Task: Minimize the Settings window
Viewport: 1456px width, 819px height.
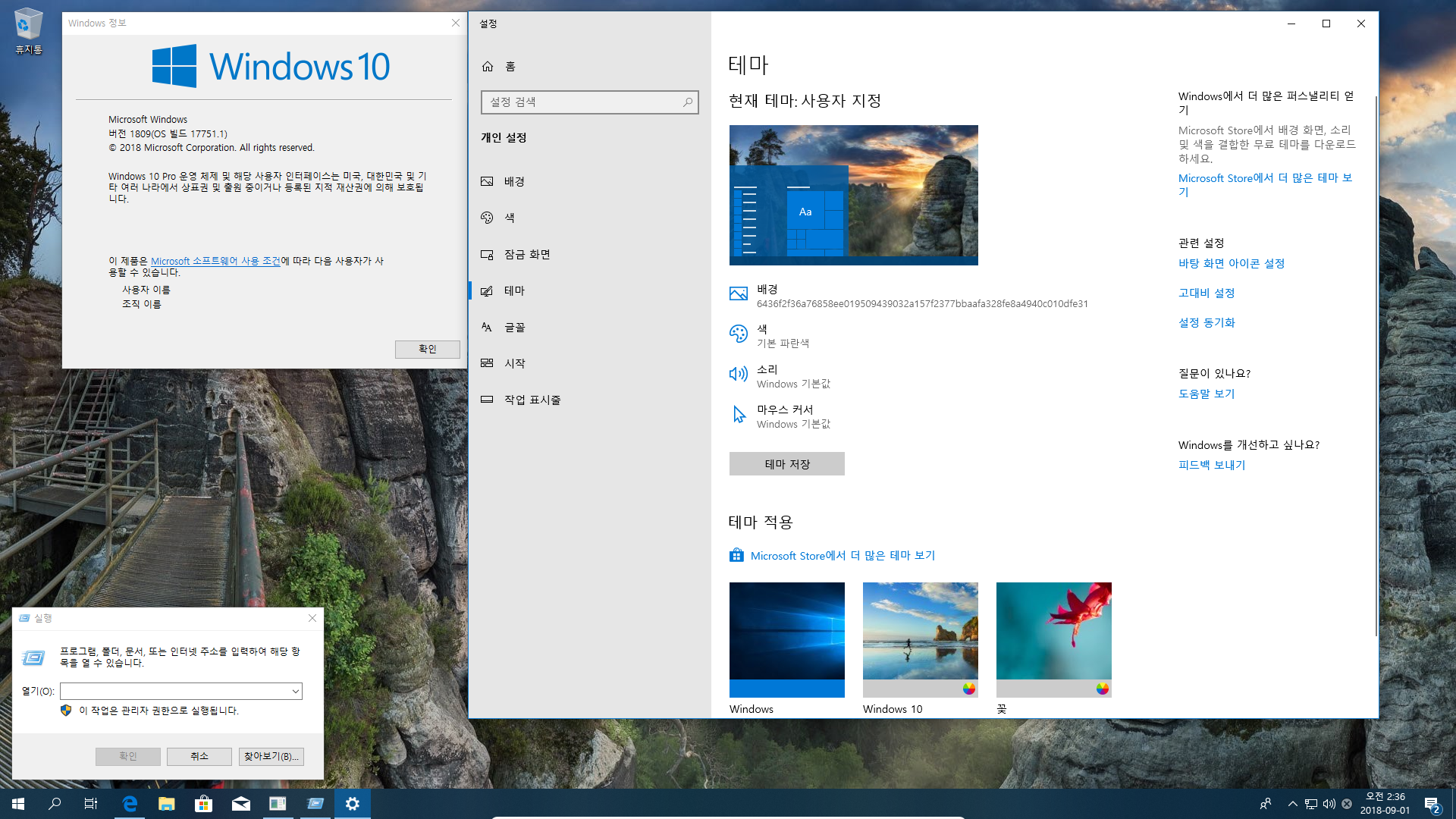Action: (x=1291, y=24)
